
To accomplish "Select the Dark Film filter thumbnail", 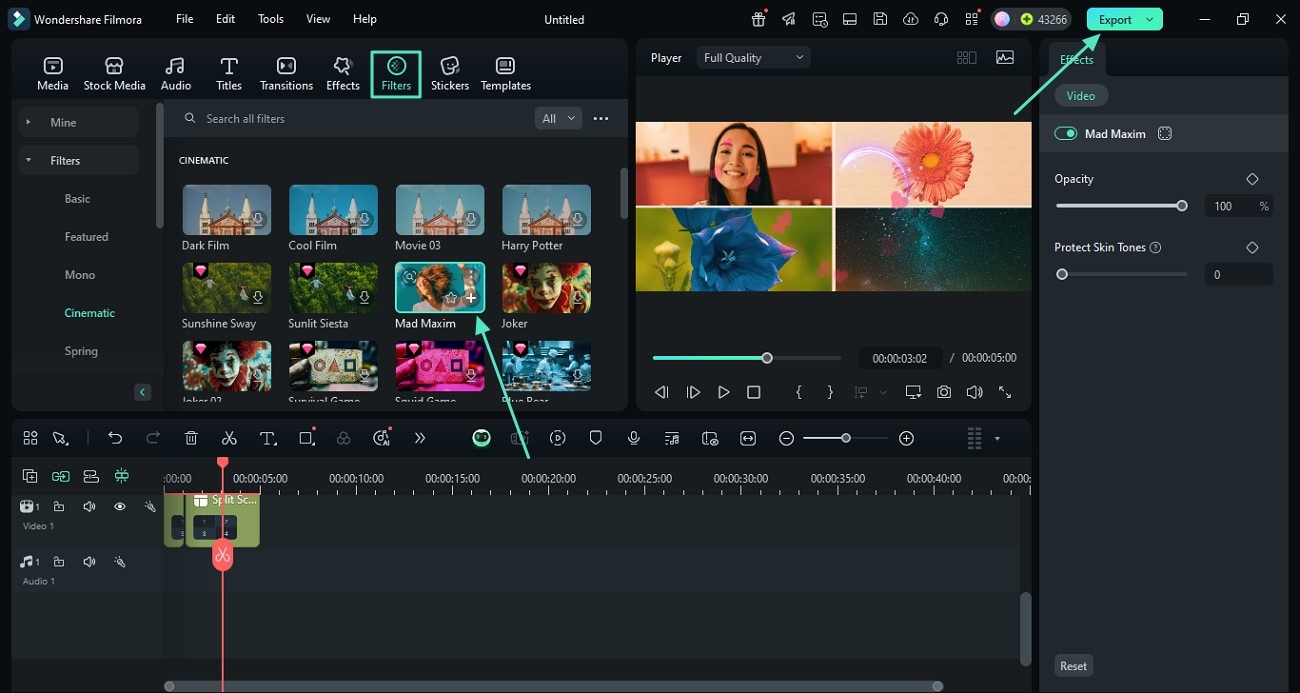I will pyautogui.click(x=227, y=209).
